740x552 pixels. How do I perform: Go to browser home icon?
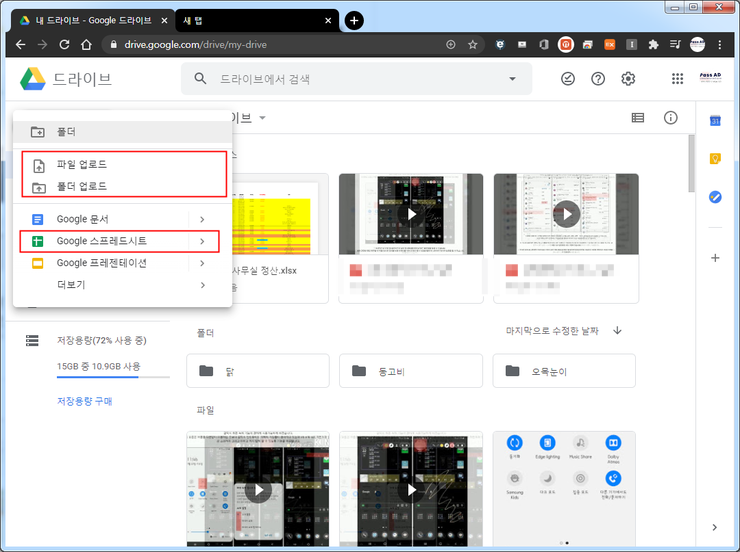86,45
